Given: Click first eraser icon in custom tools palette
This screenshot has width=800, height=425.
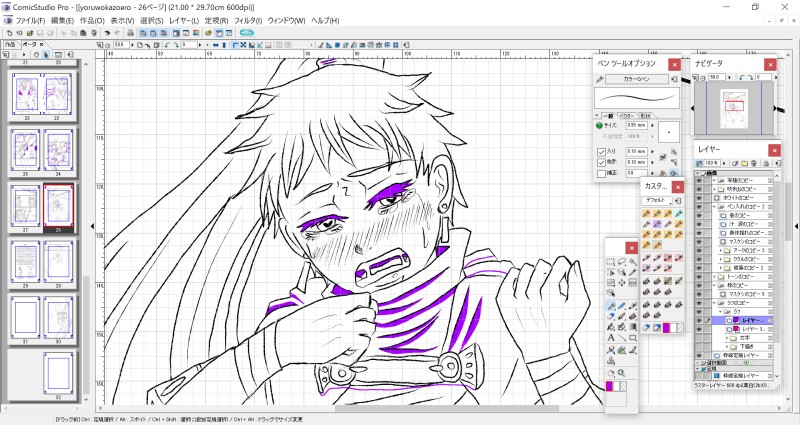Looking at the screenshot, I should (x=646, y=327).
